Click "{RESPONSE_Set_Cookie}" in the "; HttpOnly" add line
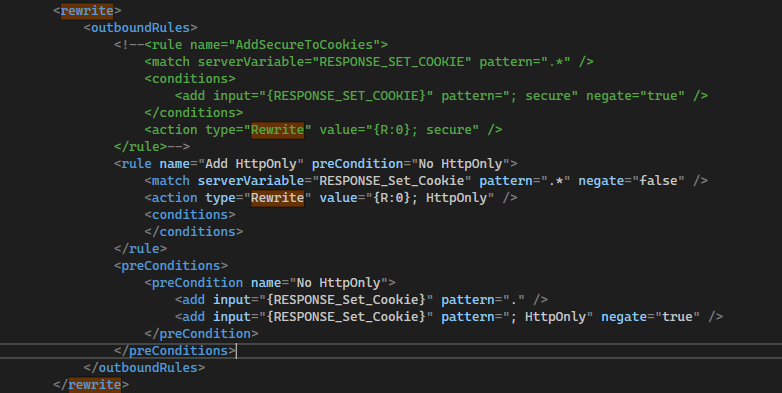Image resolution: width=782 pixels, height=393 pixels. [346, 317]
